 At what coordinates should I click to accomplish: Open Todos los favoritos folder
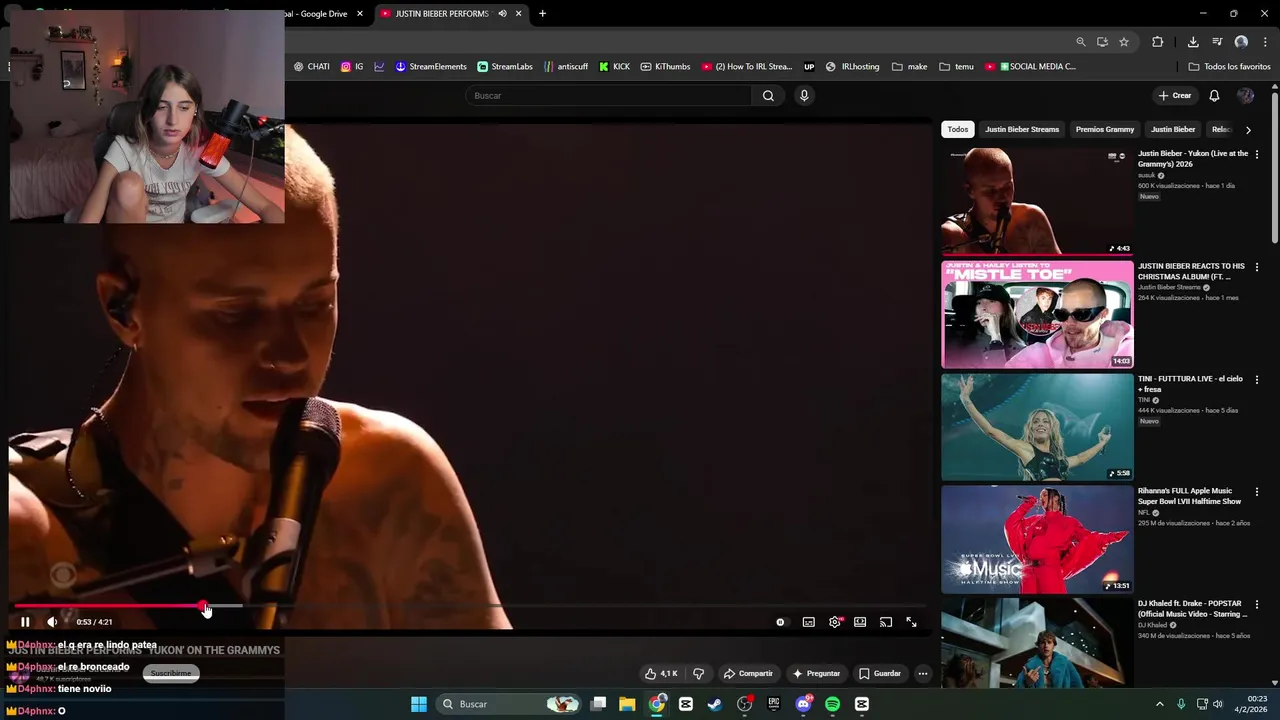[x=1230, y=67]
